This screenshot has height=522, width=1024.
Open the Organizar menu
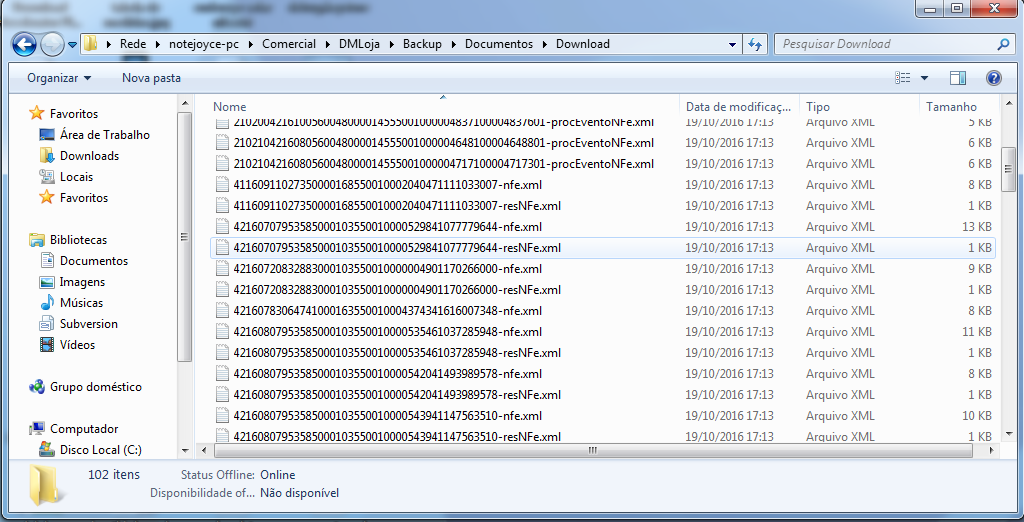(x=59, y=78)
